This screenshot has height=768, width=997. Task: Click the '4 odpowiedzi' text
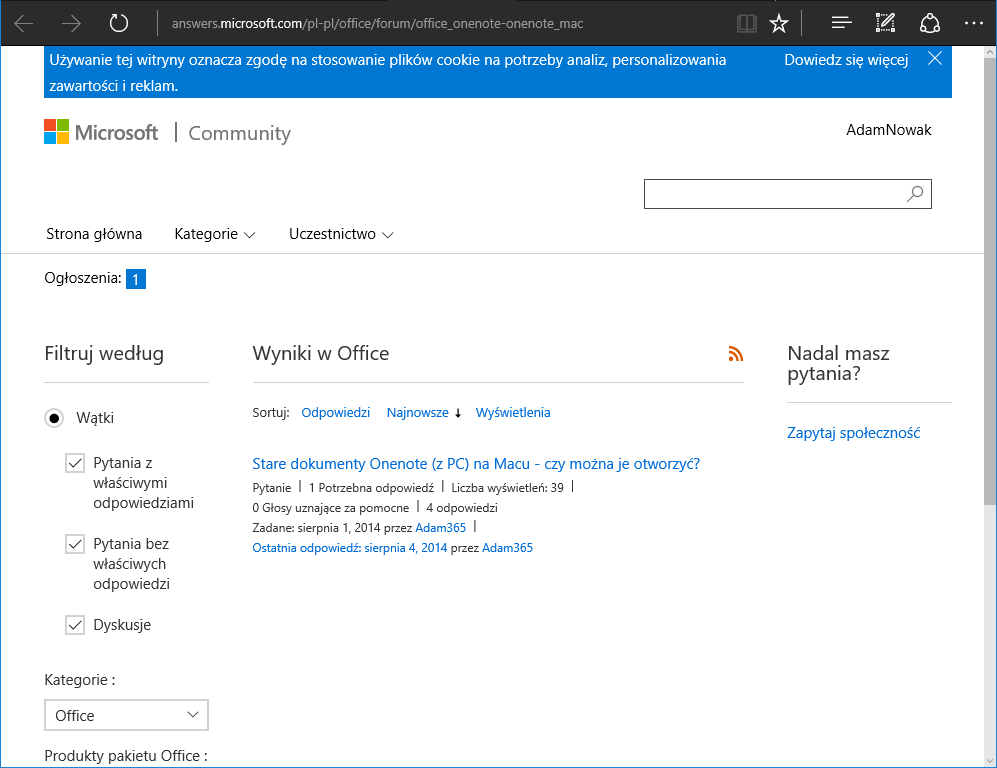coord(462,508)
